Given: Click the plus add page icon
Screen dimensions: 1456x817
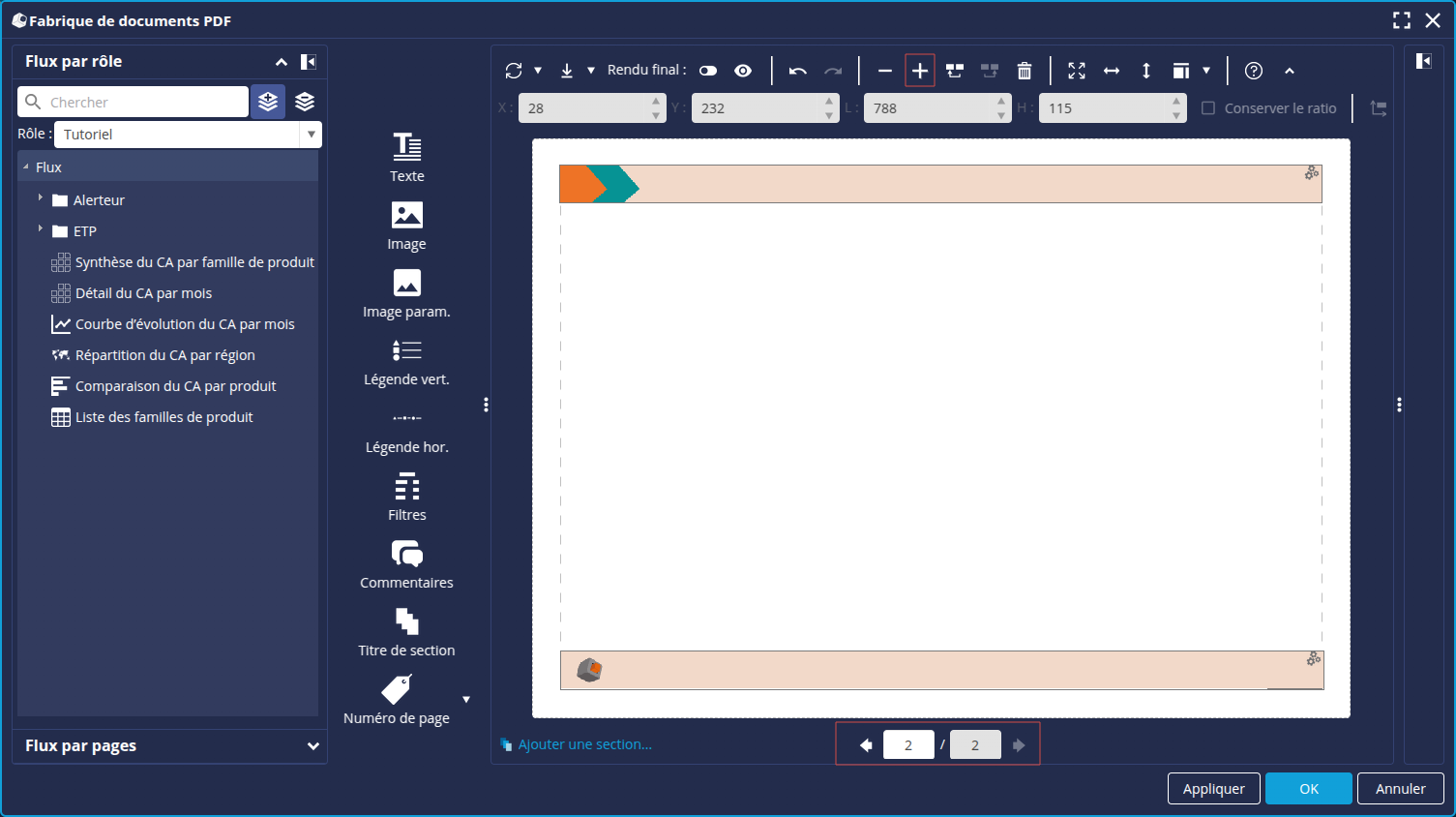Looking at the screenshot, I should point(920,71).
